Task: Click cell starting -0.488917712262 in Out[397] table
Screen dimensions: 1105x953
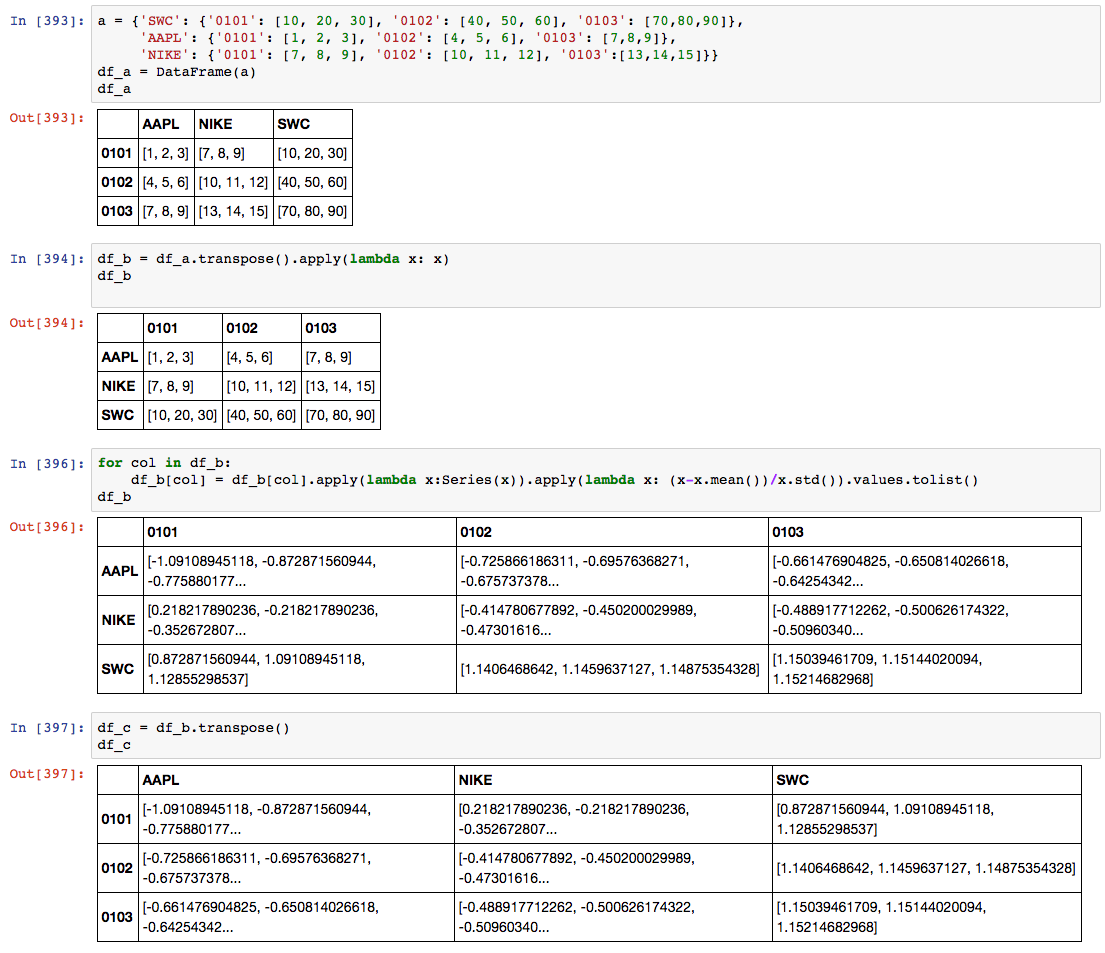Action: (613, 917)
